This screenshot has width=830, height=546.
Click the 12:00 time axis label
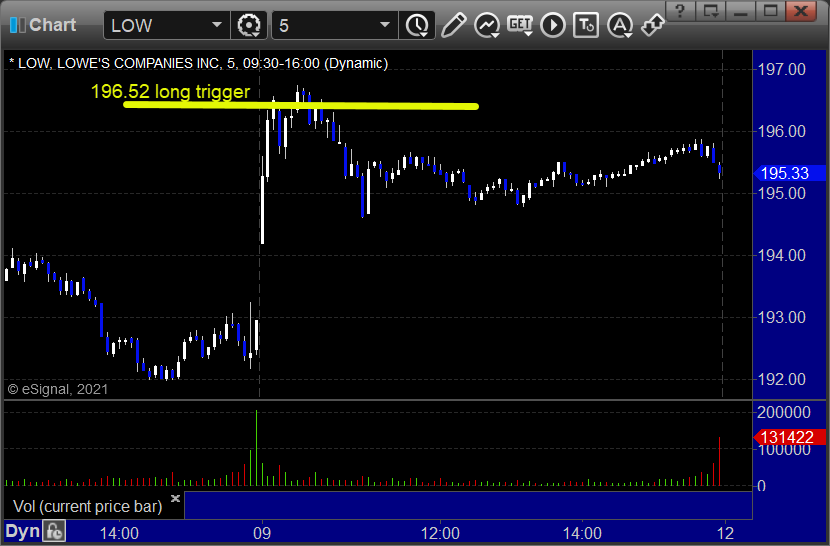pos(440,533)
